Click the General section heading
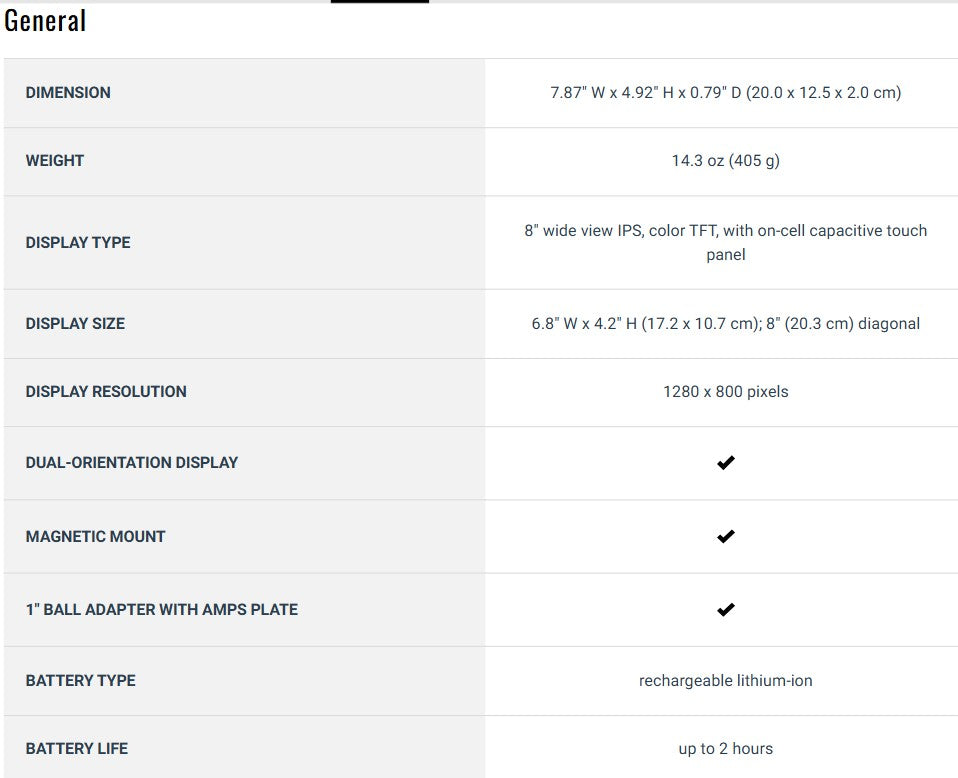The width and height of the screenshot is (958, 778). [x=45, y=20]
